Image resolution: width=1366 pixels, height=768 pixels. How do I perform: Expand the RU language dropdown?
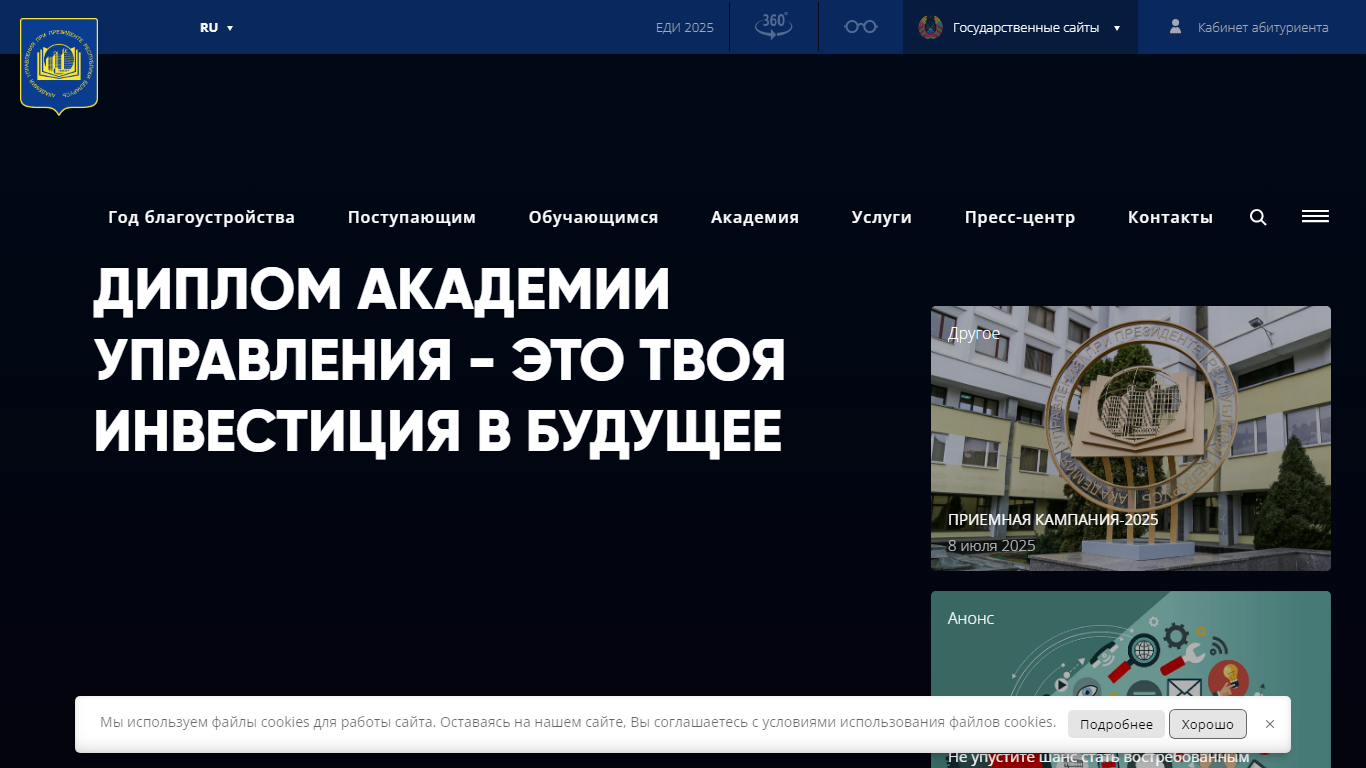click(217, 28)
